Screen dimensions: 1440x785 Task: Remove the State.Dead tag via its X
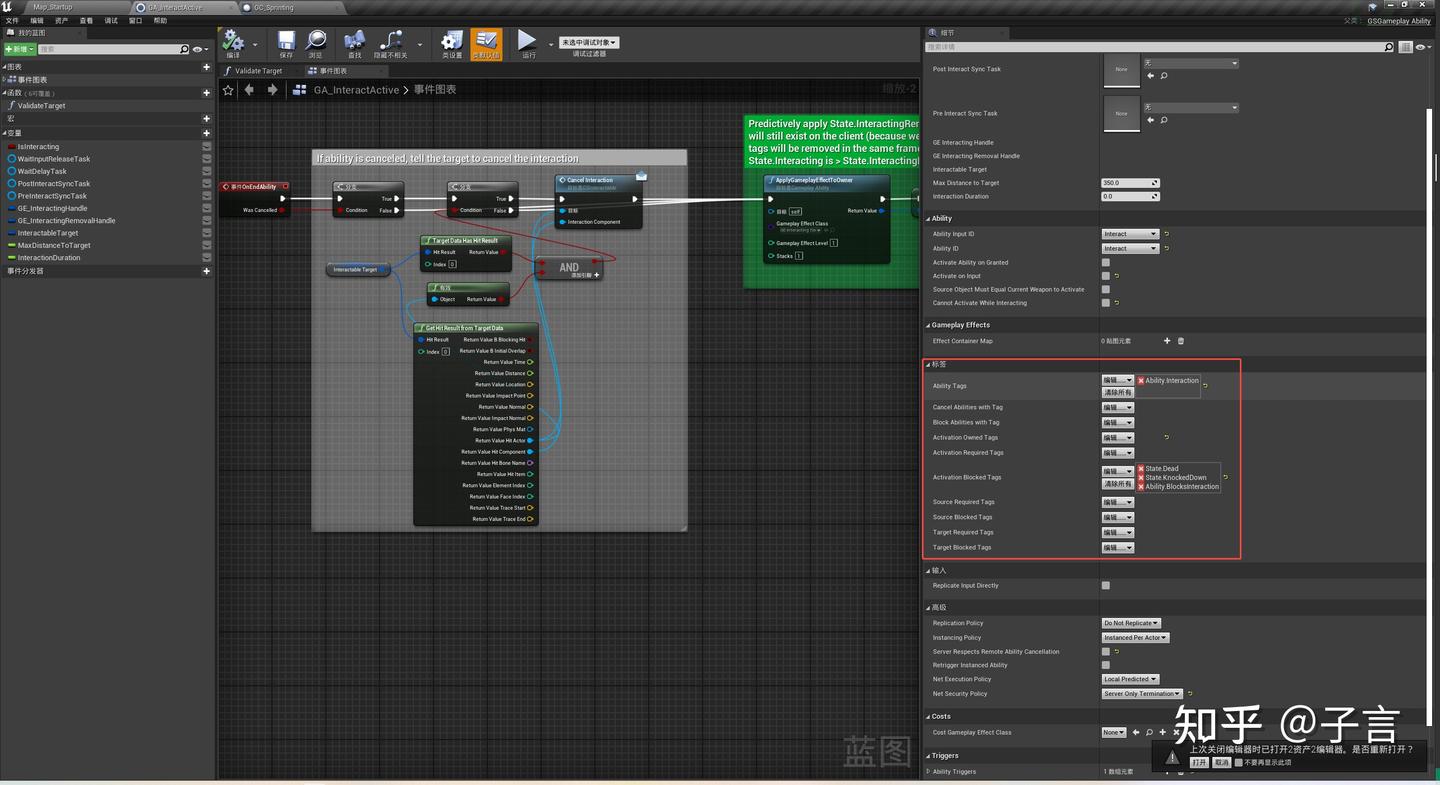click(x=1141, y=469)
